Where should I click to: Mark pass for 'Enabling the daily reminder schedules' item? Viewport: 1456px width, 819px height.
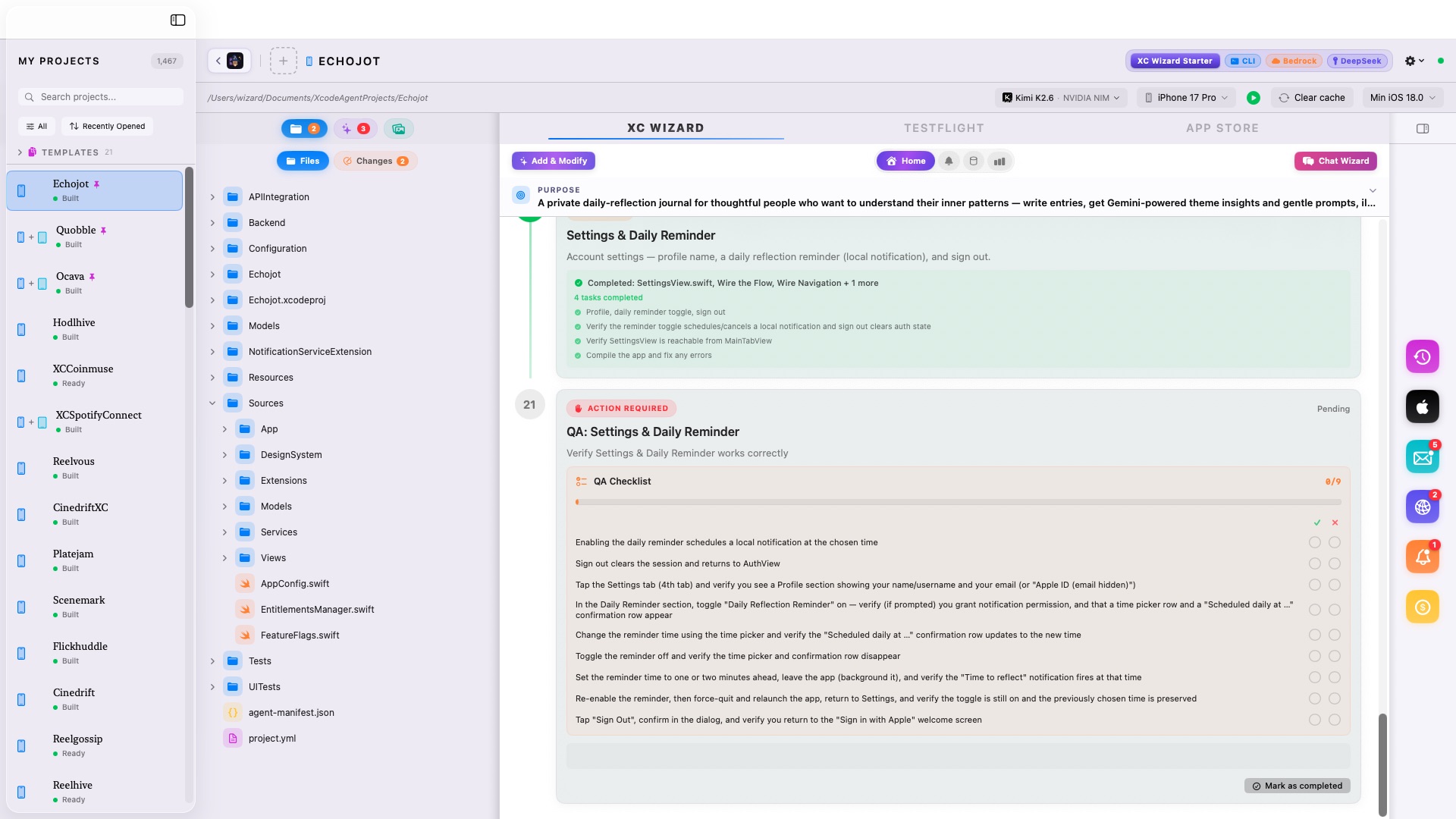(1315, 542)
